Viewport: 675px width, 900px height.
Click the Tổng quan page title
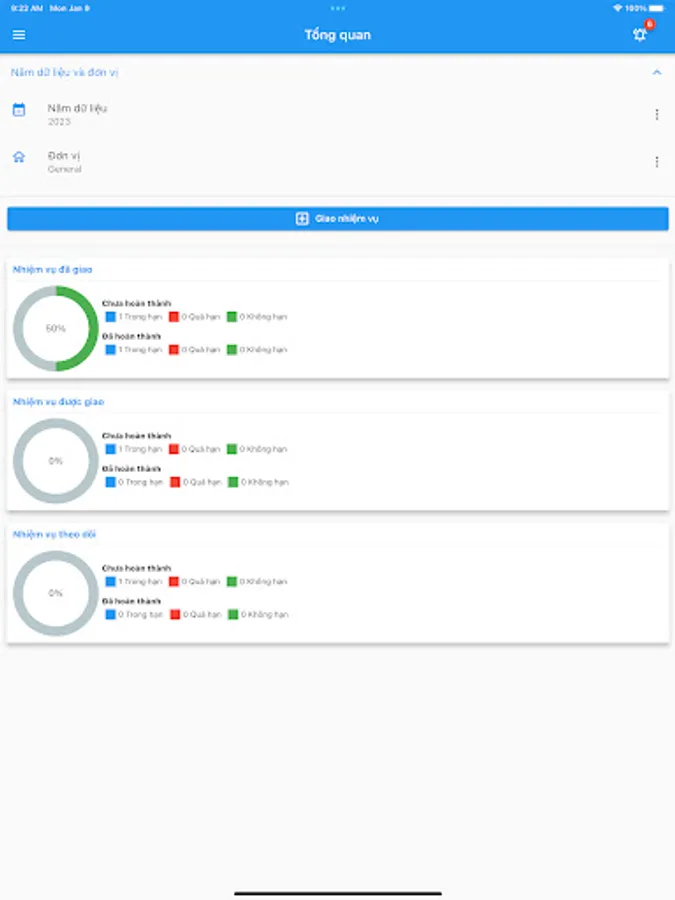(338, 35)
